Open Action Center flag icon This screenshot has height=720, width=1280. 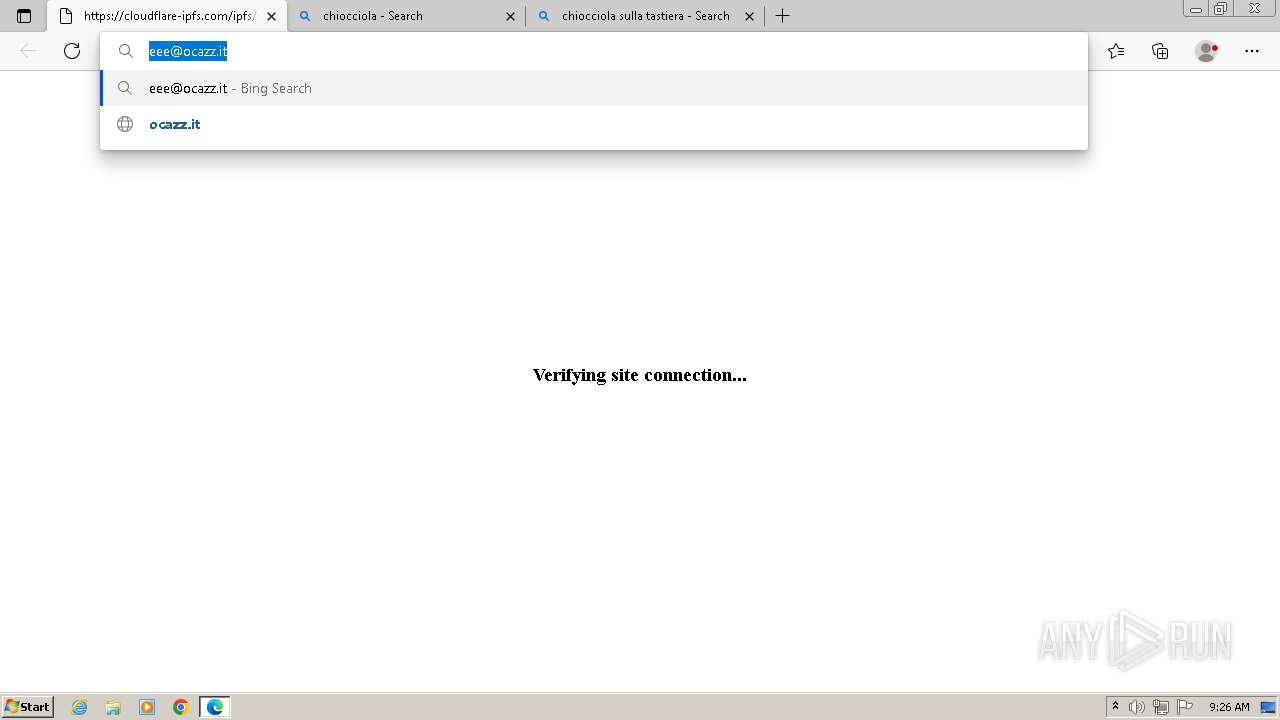pyautogui.click(x=1185, y=707)
